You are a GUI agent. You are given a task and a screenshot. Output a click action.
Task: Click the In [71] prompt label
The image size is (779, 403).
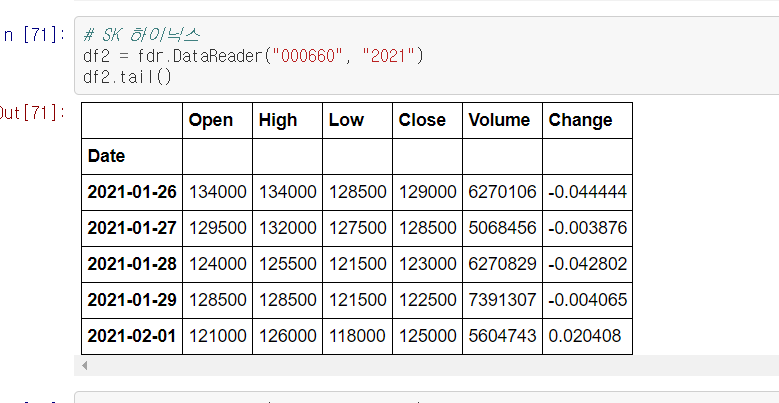[x=33, y=35]
